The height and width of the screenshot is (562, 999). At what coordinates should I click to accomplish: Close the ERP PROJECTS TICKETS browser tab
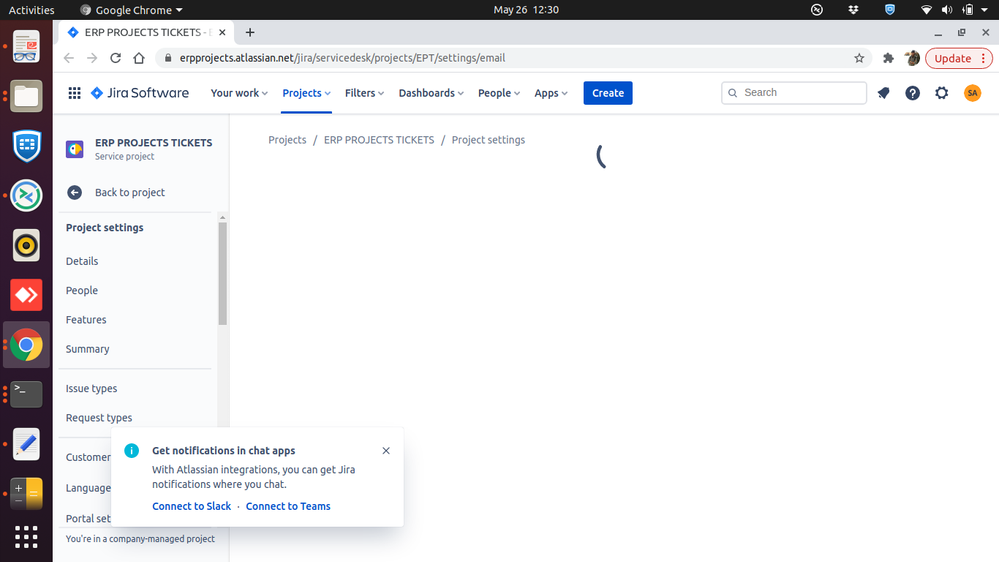222,32
